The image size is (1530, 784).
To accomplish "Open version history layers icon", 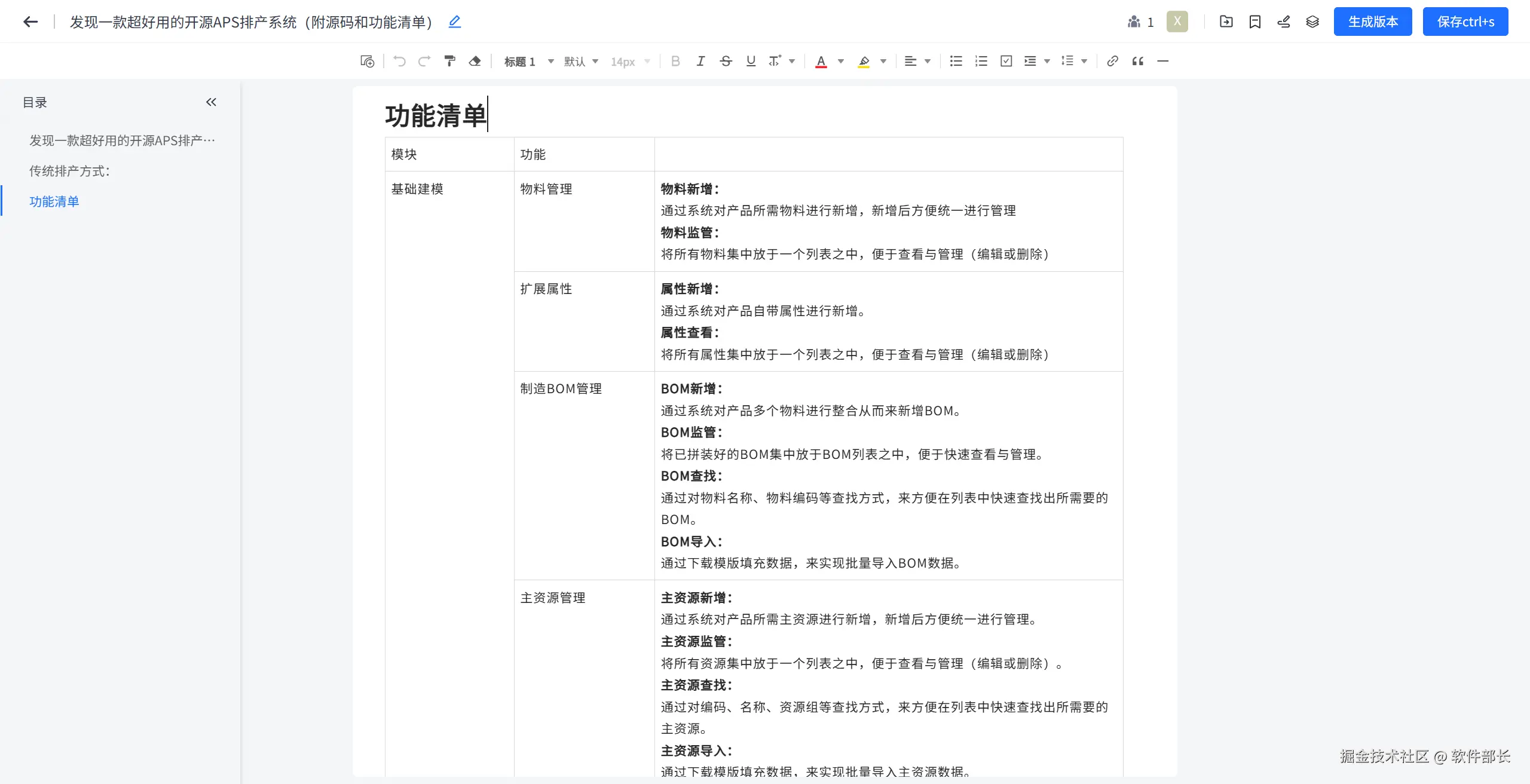I will coord(1312,22).
